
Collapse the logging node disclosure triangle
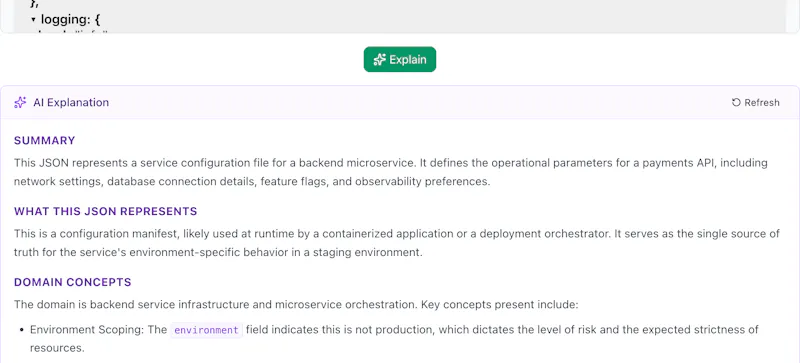coord(33,20)
